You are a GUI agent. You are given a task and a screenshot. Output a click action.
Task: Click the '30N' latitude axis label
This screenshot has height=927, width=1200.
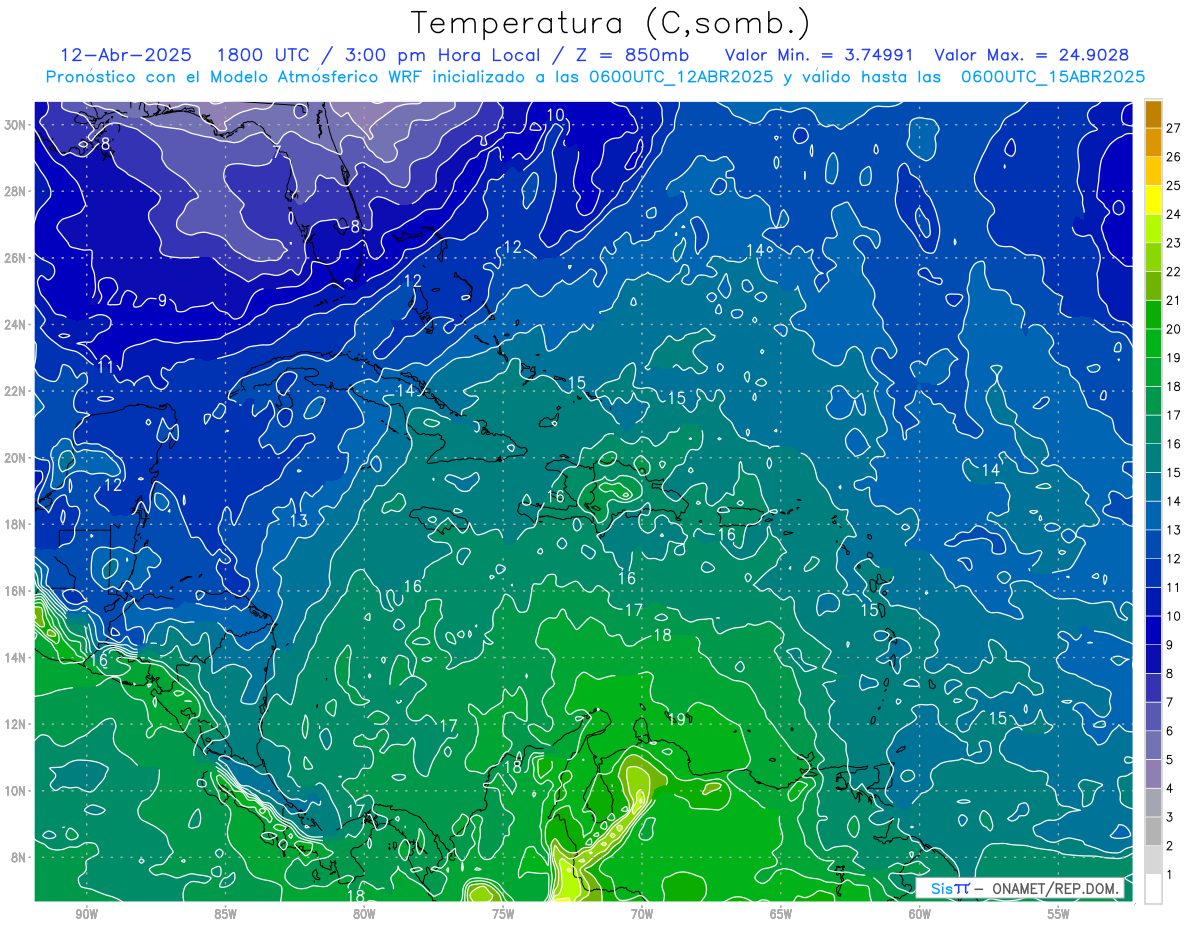tap(16, 125)
